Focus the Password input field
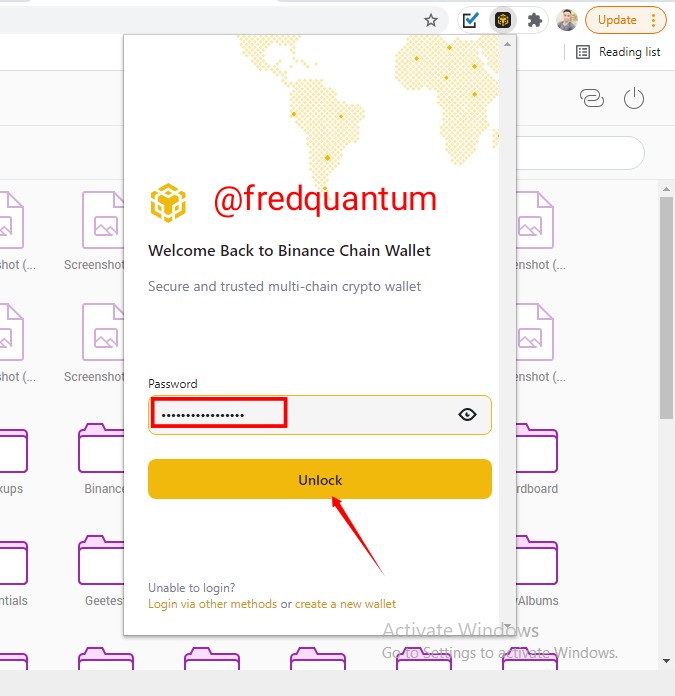This screenshot has width=675, height=696. 320,415
